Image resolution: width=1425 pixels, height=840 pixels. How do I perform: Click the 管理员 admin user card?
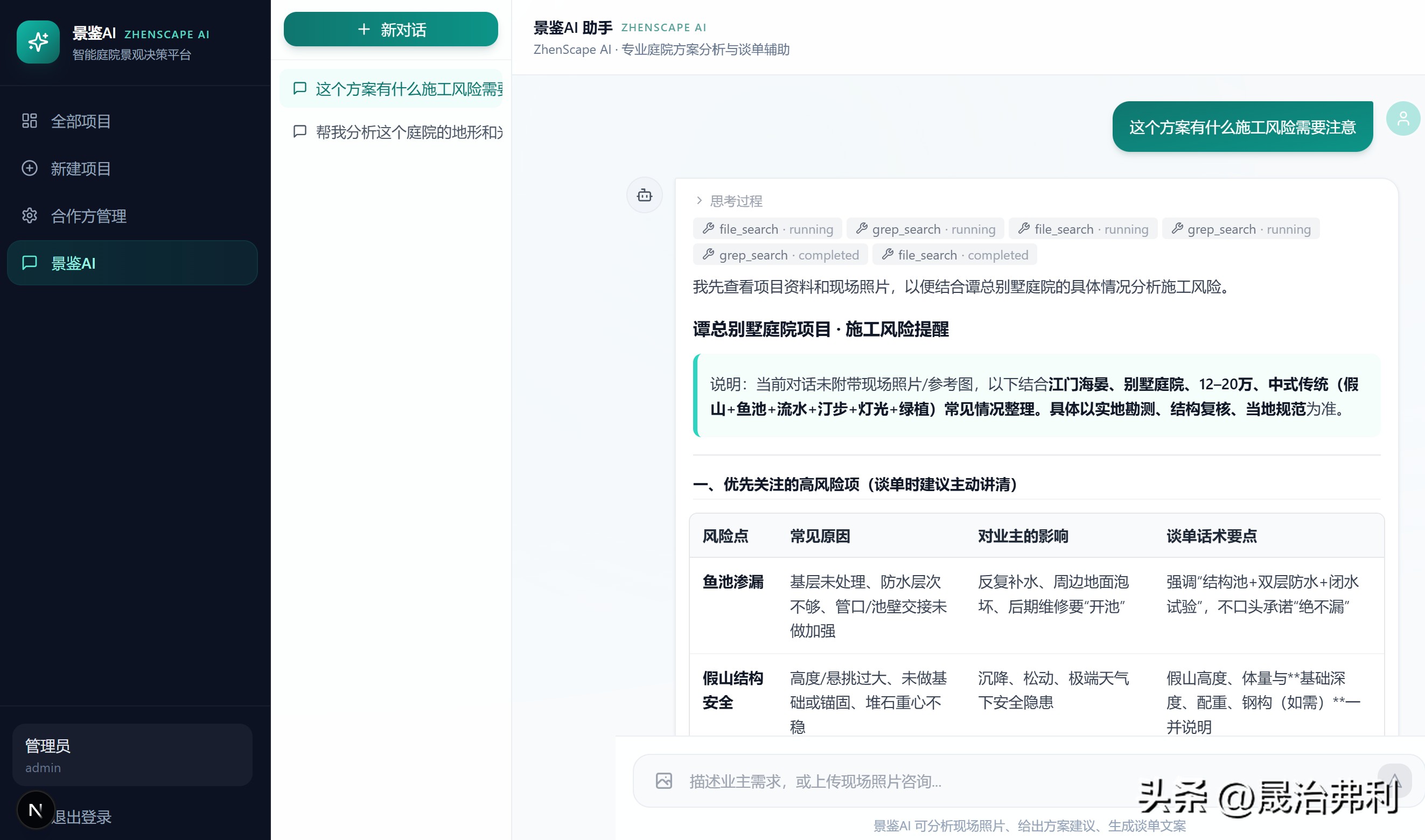pyautogui.click(x=132, y=754)
